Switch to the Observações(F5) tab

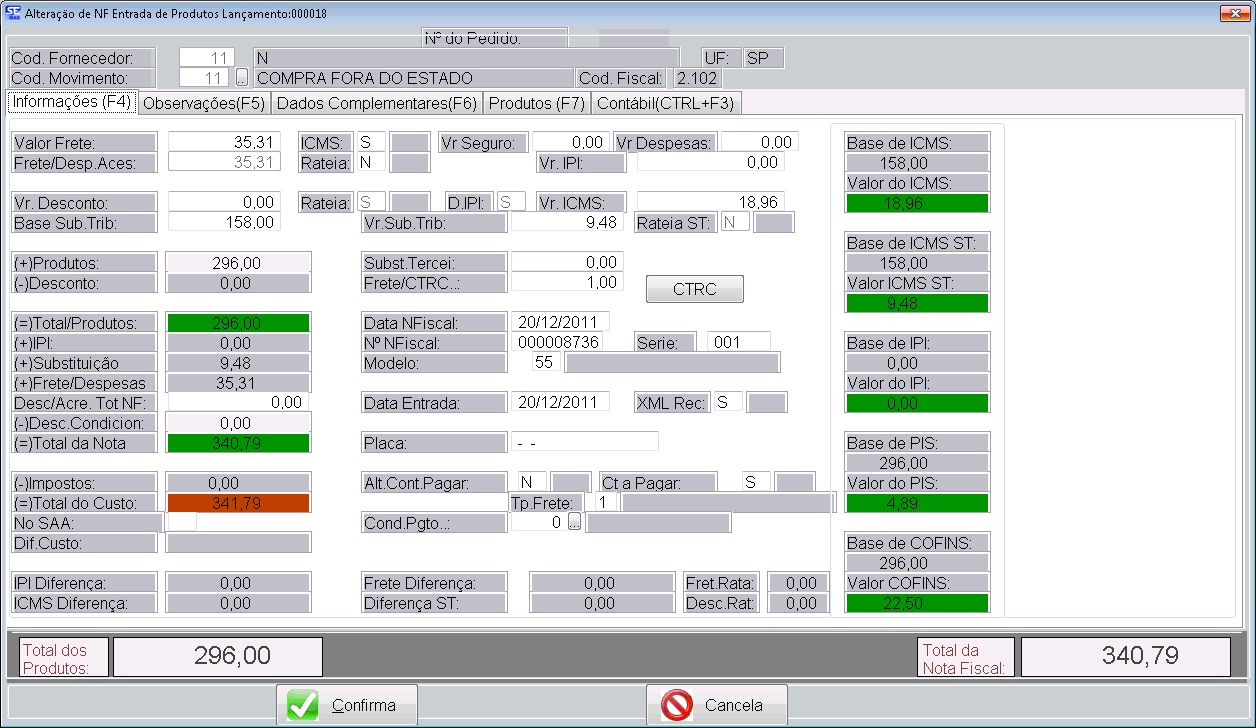coord(203,103)
